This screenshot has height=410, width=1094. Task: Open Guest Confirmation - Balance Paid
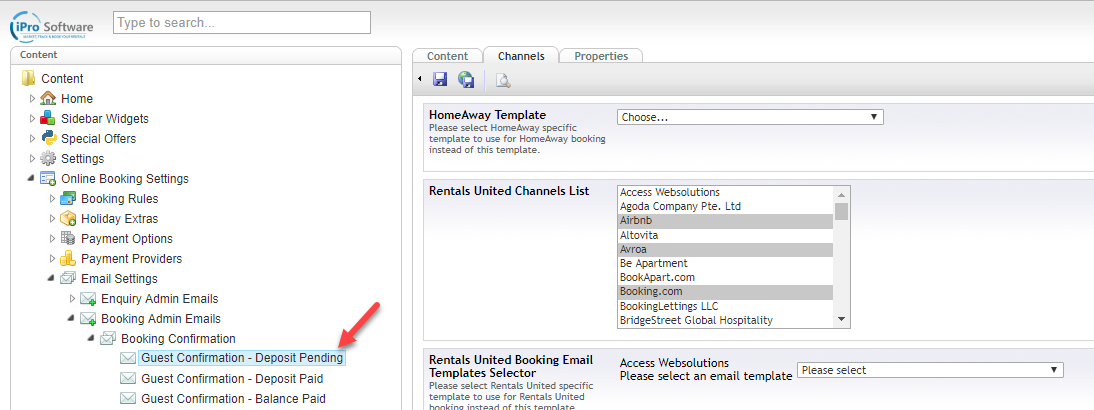233,399
